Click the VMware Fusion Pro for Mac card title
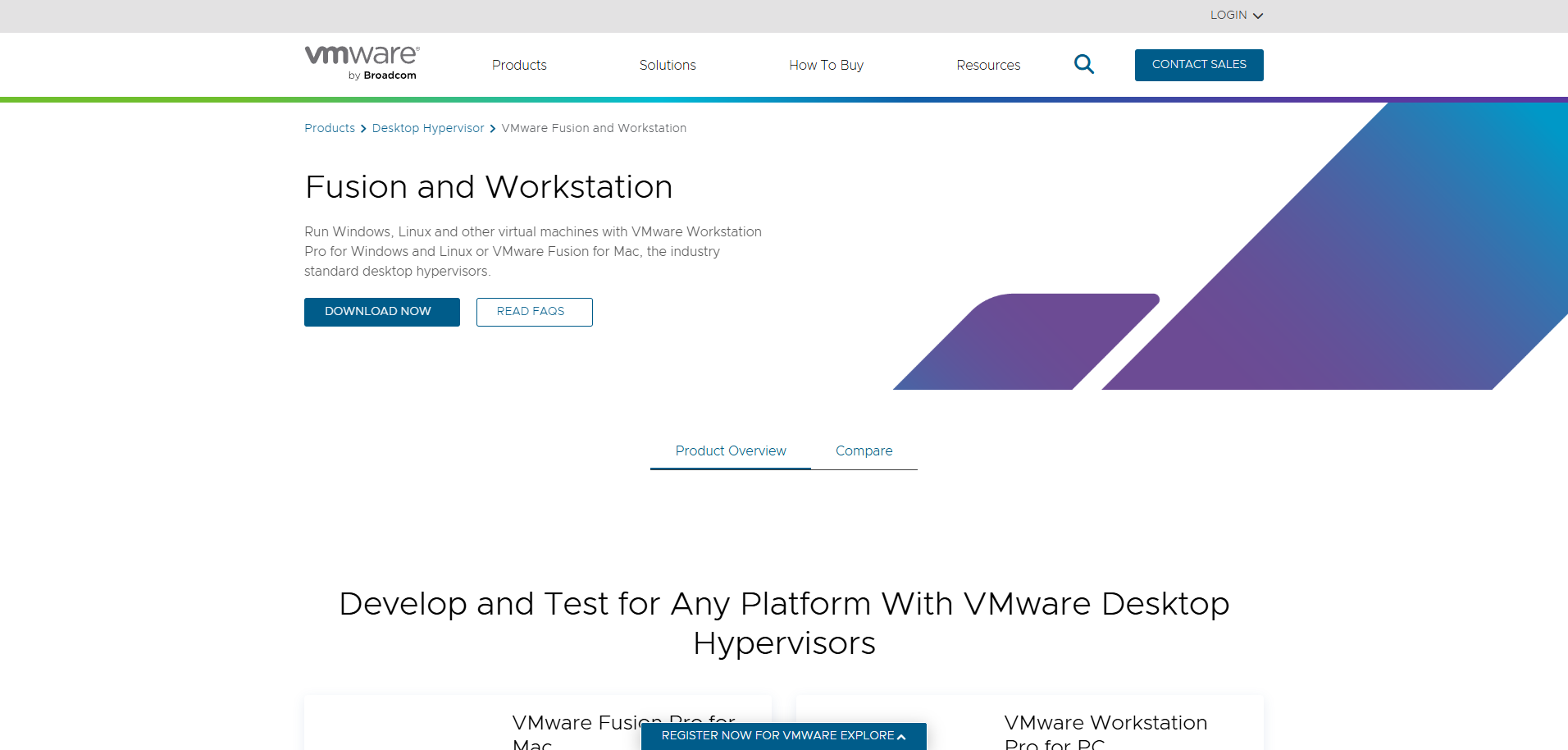1568x750 pixels. [x=624, y=733]
